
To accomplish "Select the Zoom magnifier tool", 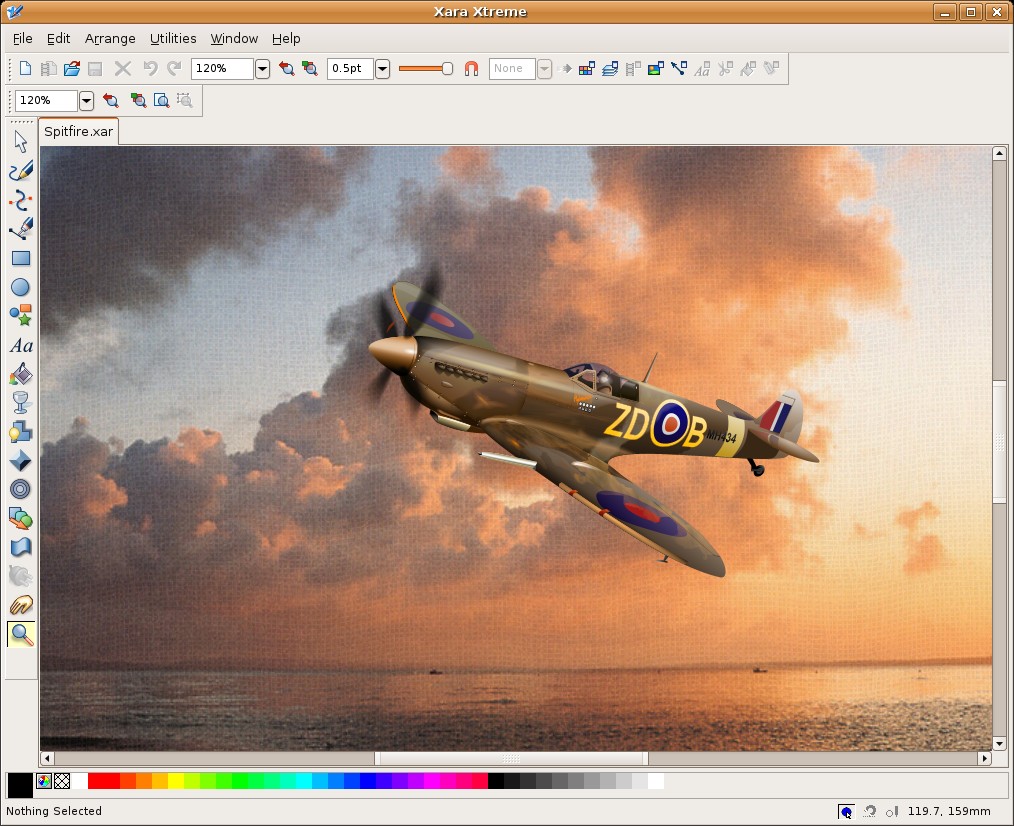I will (21, 635).
